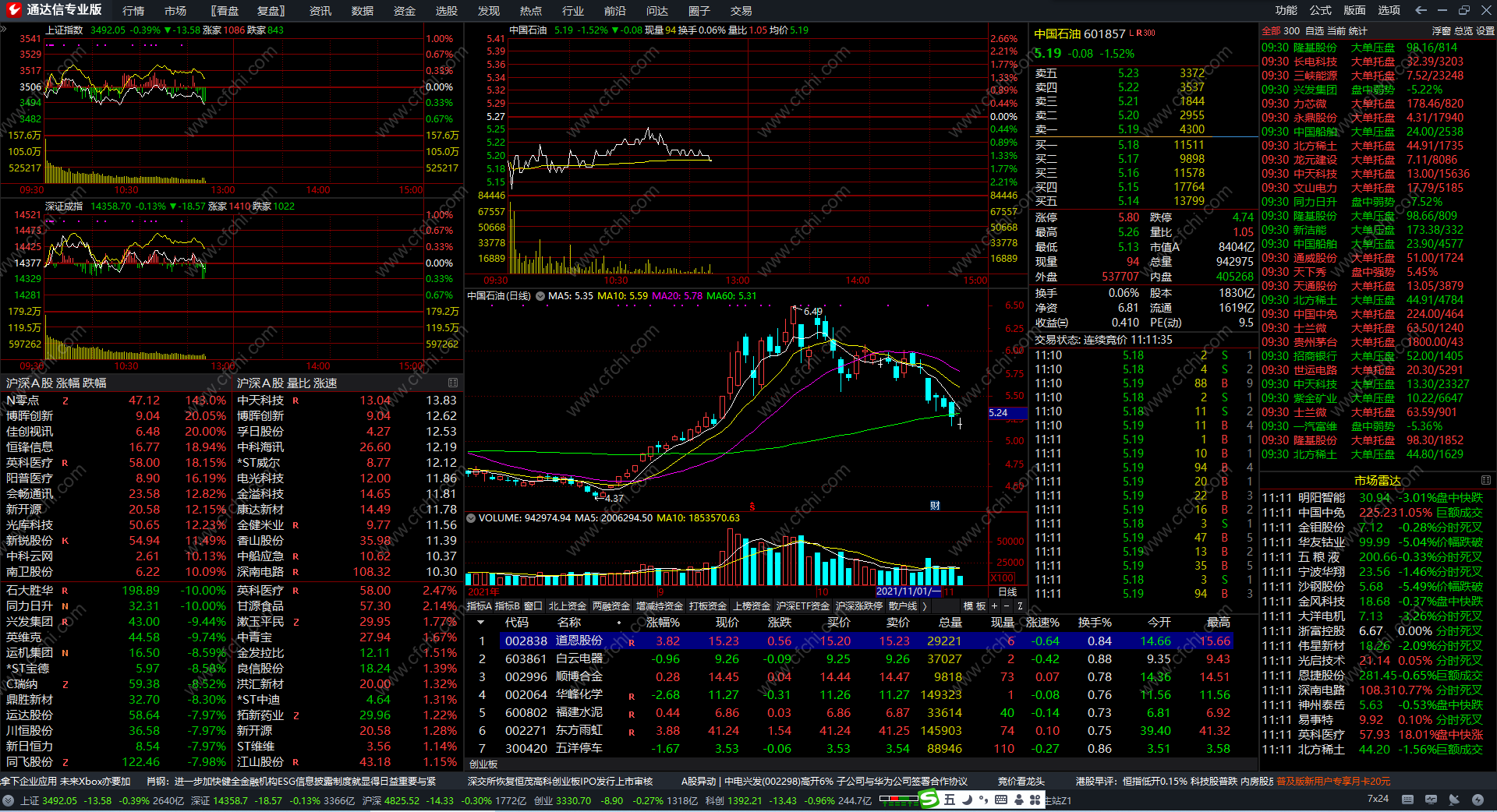Click the moon icon in IME bar
Screen dimensions: 1497x812
[x=967, y=800]
